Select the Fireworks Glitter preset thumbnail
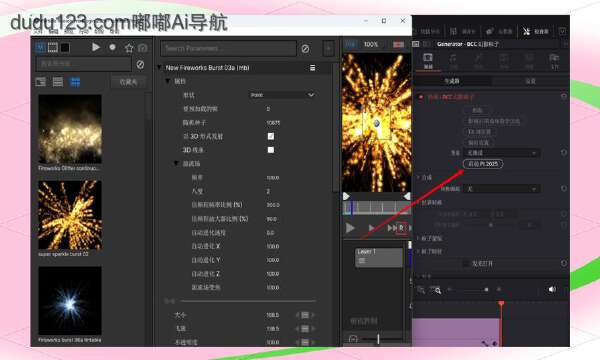Image resolution: width=600 pixels, height=360 pixels. click(70, 129)
